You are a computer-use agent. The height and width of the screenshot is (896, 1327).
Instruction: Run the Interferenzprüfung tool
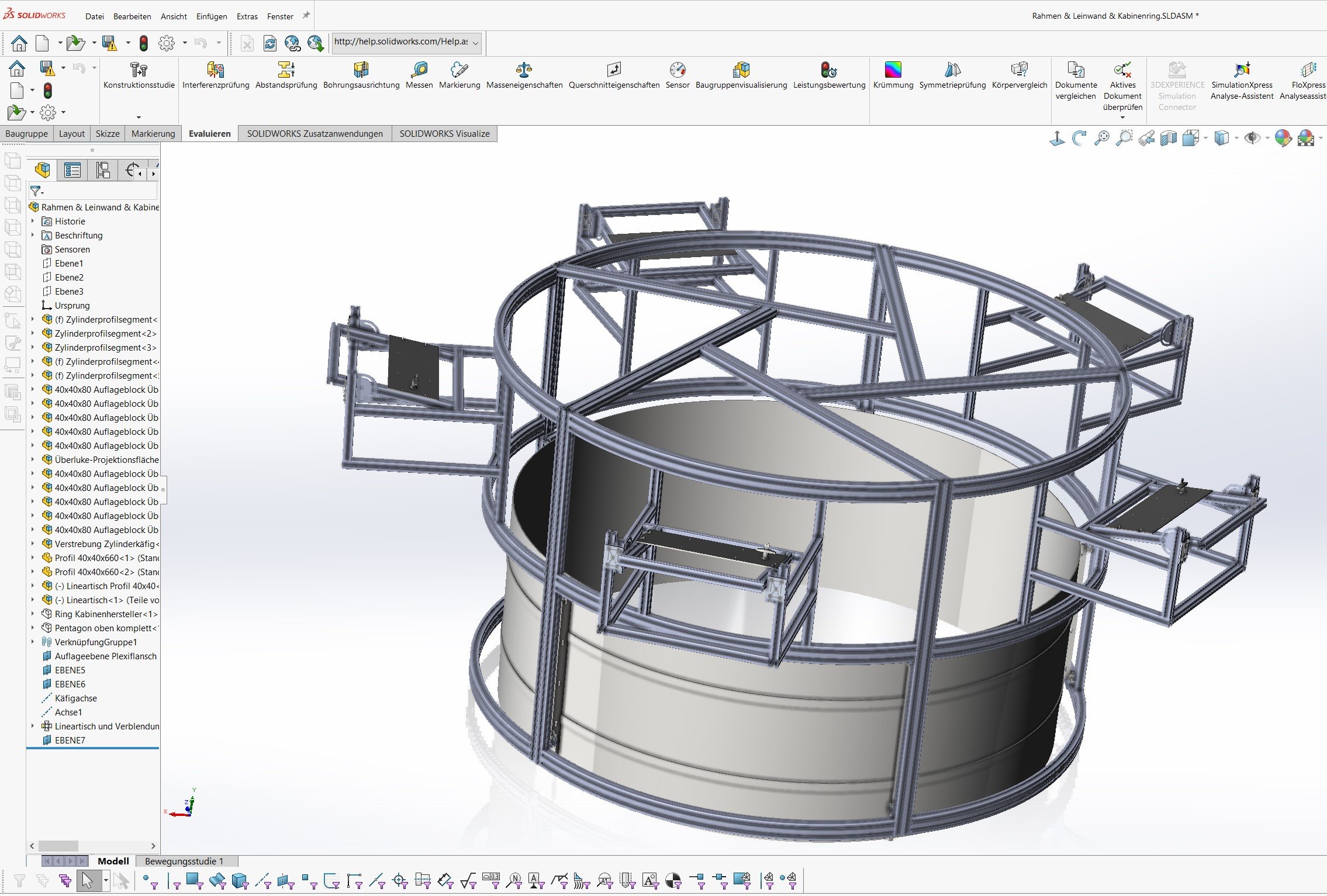click(216, 76)
